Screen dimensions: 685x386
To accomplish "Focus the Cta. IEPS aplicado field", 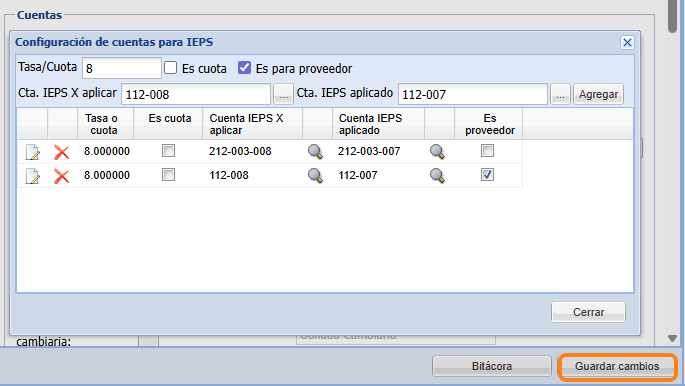I will tap(473, 94).
